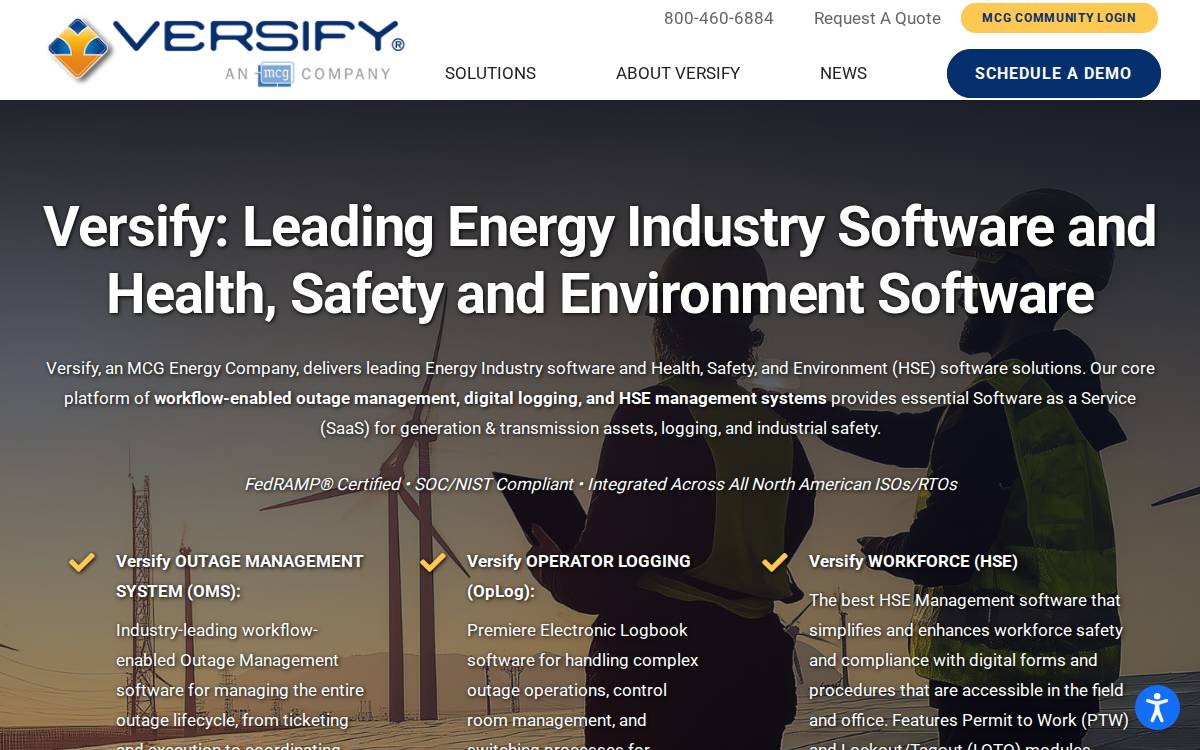
Task: Click the Versify OUTAGE MANAGEMENT SYSTEM (OMS) heading
Action: coord(239,576)
